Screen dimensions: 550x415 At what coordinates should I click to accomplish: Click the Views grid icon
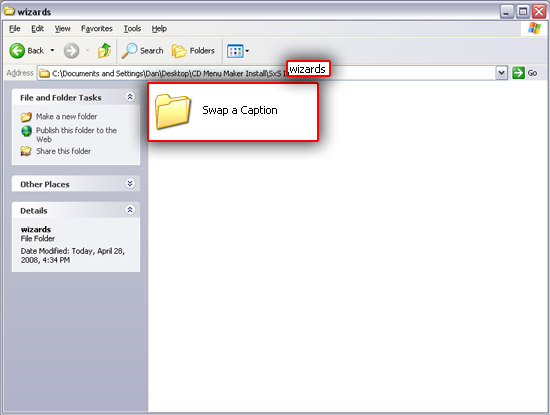coord(235,51)
